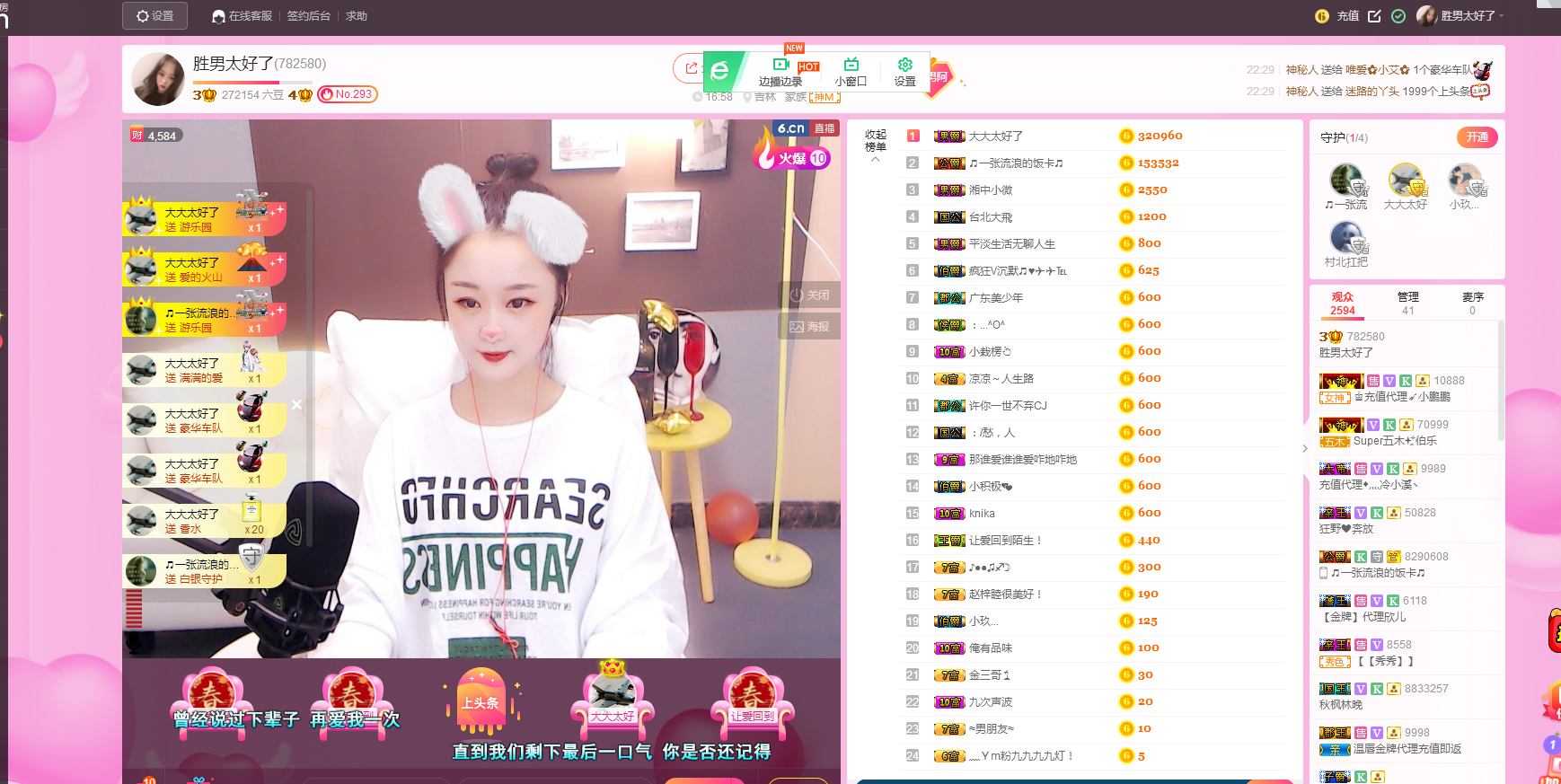
Task: Switch to the 管理 managers tab
Action: tap(1407, 304)
